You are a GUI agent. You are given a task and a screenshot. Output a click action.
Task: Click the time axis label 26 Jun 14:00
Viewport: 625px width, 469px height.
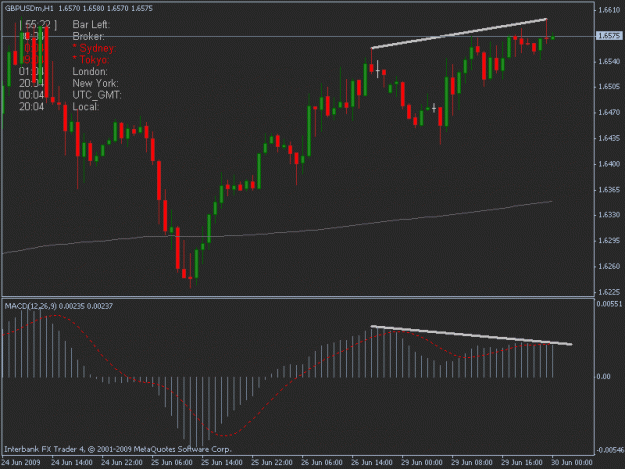click(371, 462)
